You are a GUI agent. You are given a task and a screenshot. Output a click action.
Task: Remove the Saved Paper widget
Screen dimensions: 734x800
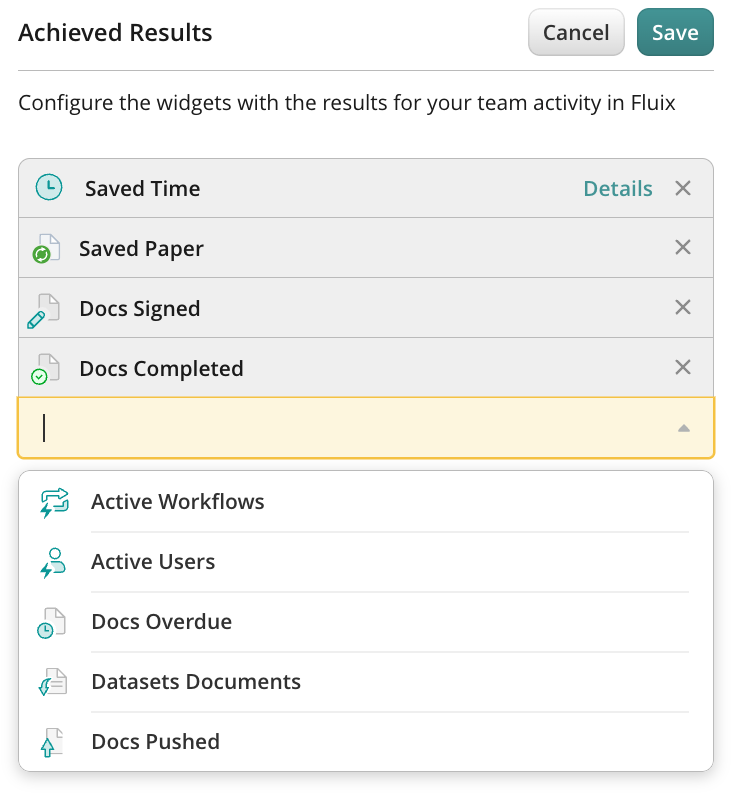pyautogui.click(x=683, y=248)
